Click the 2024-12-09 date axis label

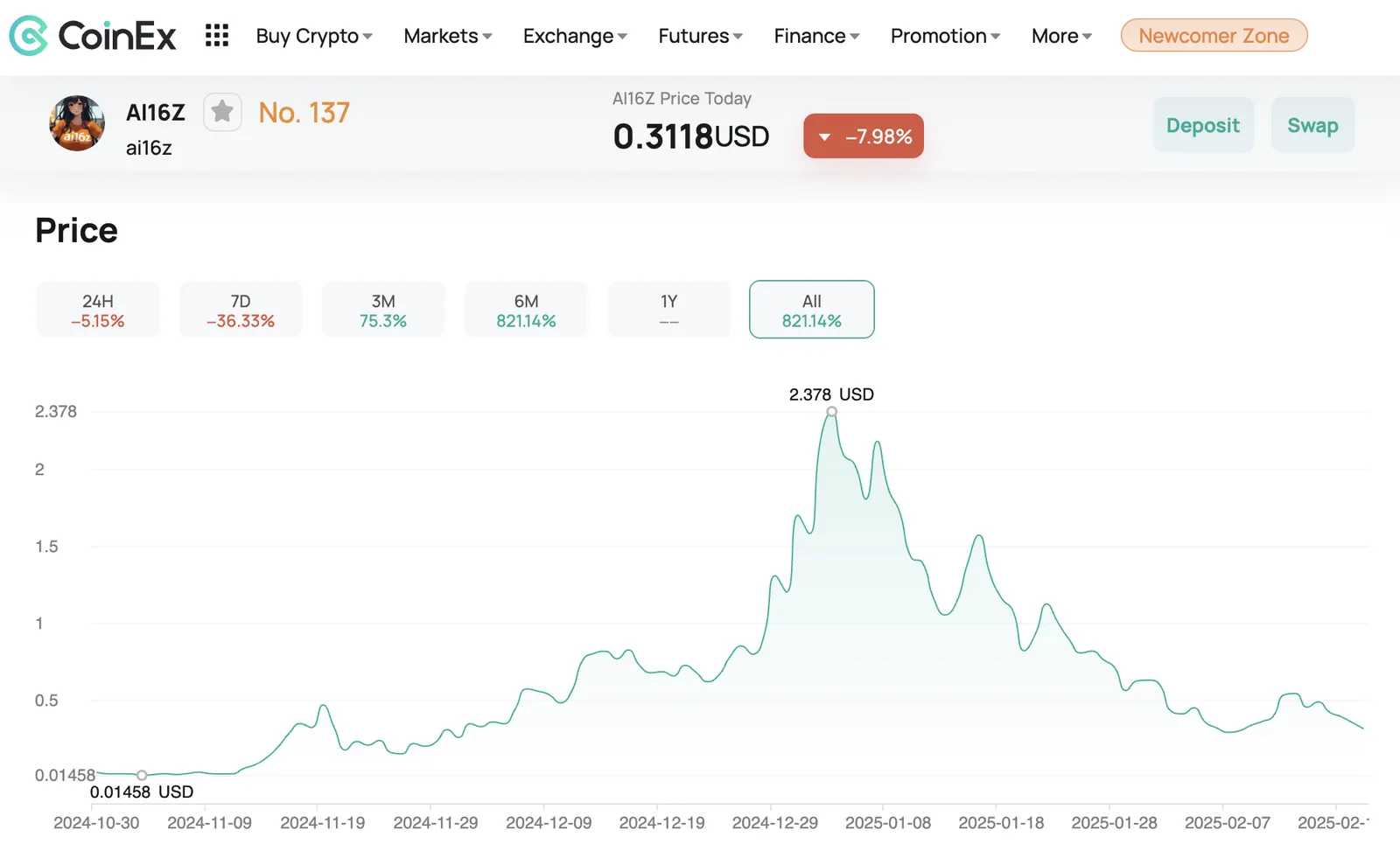click(549, 823)
